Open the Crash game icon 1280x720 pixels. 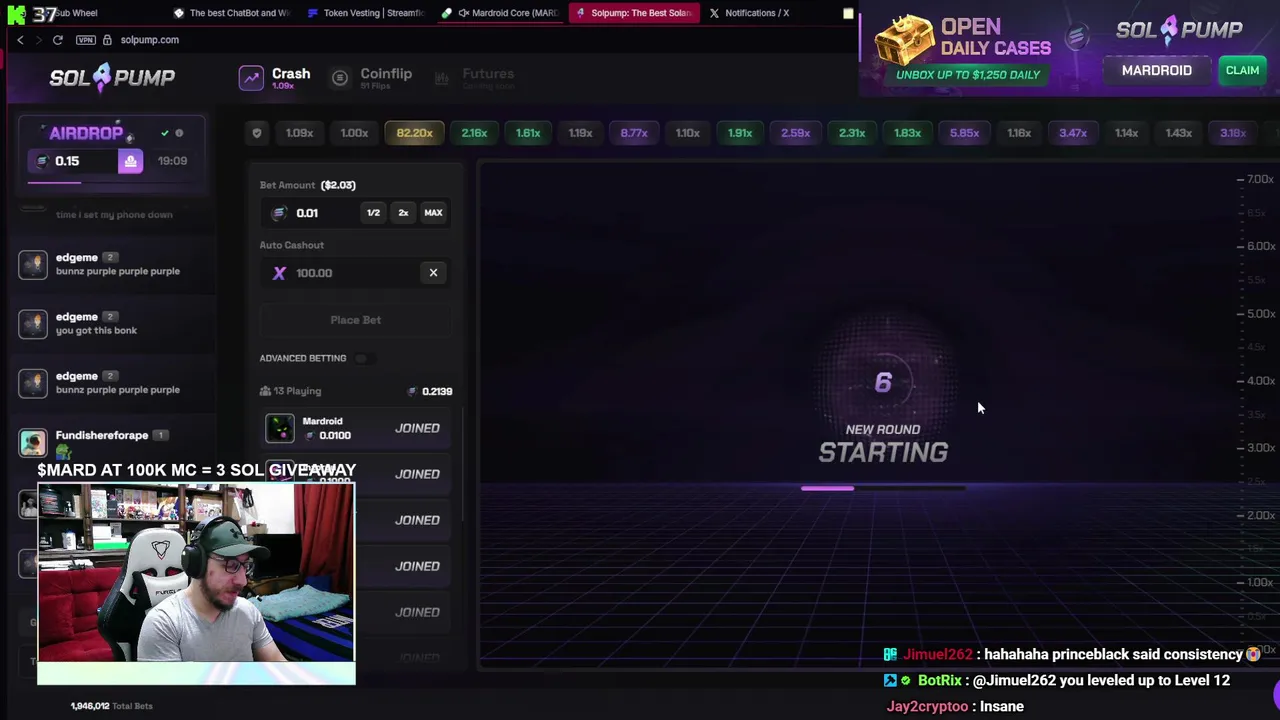pyautogui.click(x=251, y=78)
